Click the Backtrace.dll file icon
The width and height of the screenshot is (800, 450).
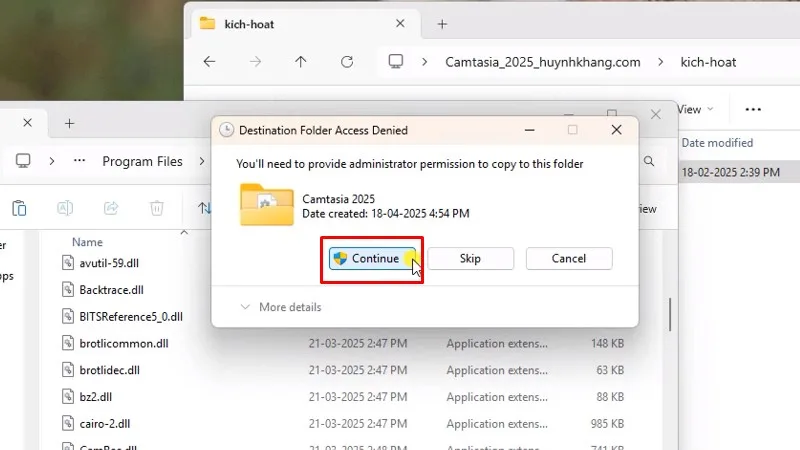point(68,290)
